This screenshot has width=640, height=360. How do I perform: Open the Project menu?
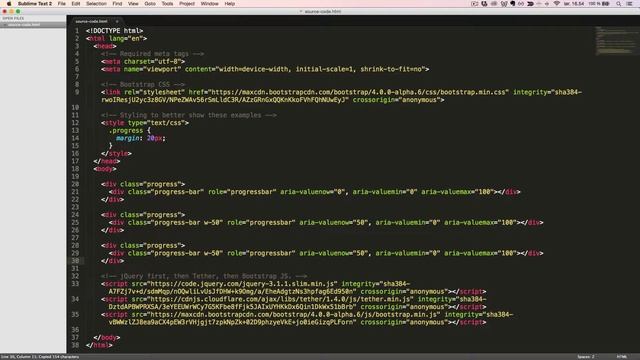pos(187,4)
